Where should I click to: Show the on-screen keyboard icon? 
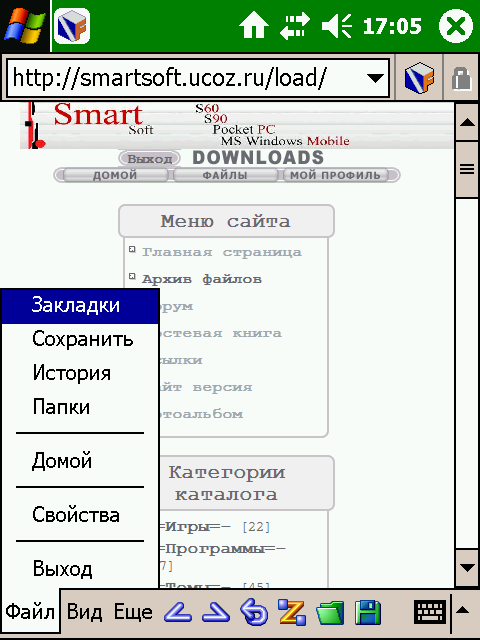(x=430, y=611)
